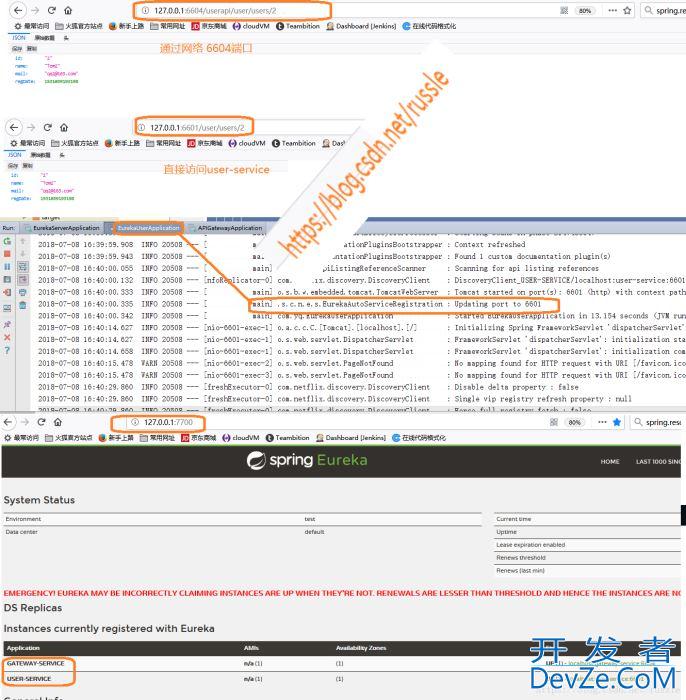The image size is (686, 700).
Task: Rerun the EurekaUserApplication with the green rerun icon
Action: pyautogui.click(x=8, y=241)
